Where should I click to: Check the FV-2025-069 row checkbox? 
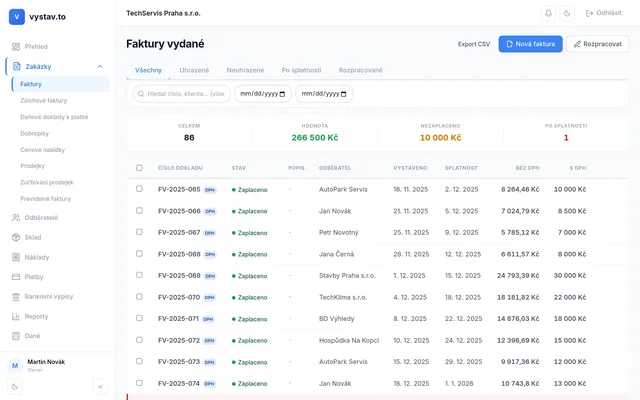pyautogui.click(x=139, y=275)
